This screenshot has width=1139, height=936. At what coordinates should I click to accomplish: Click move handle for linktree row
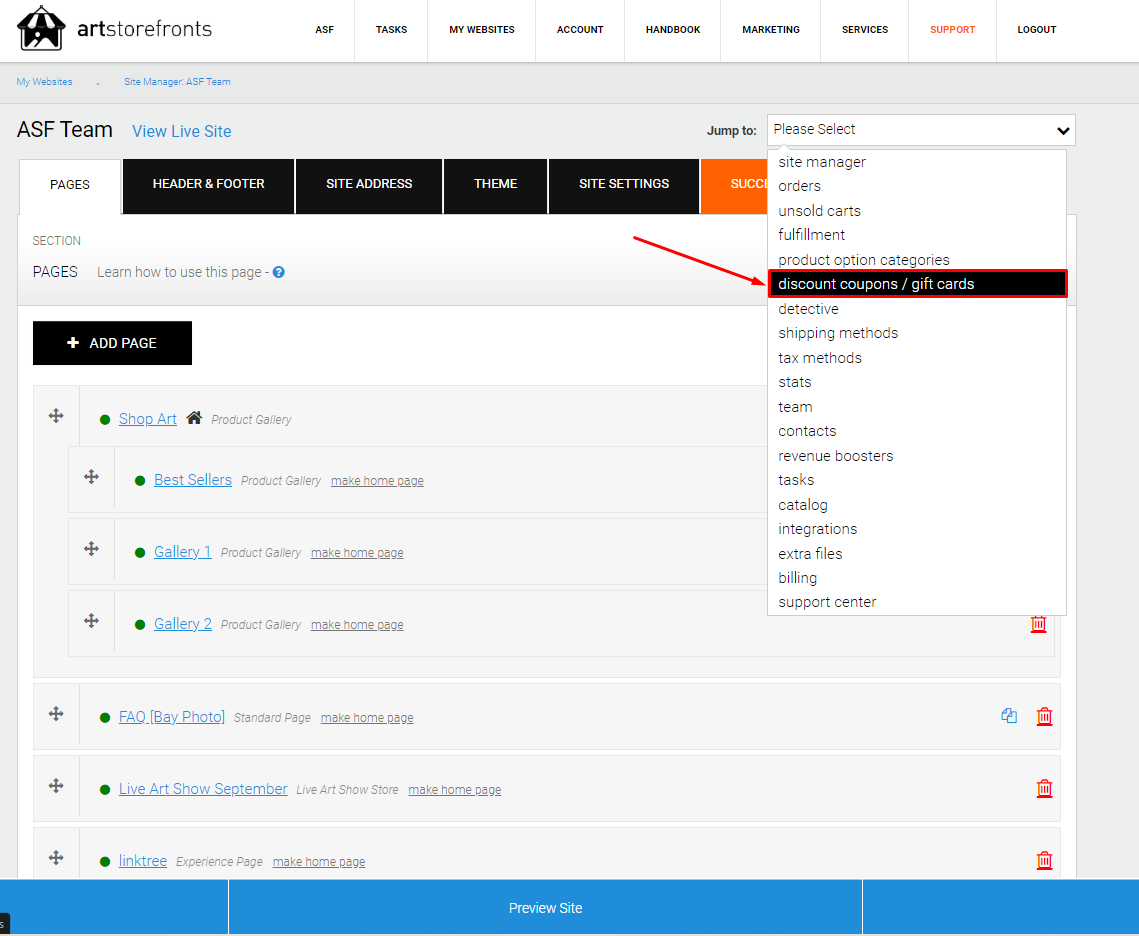tap(56, 858)
